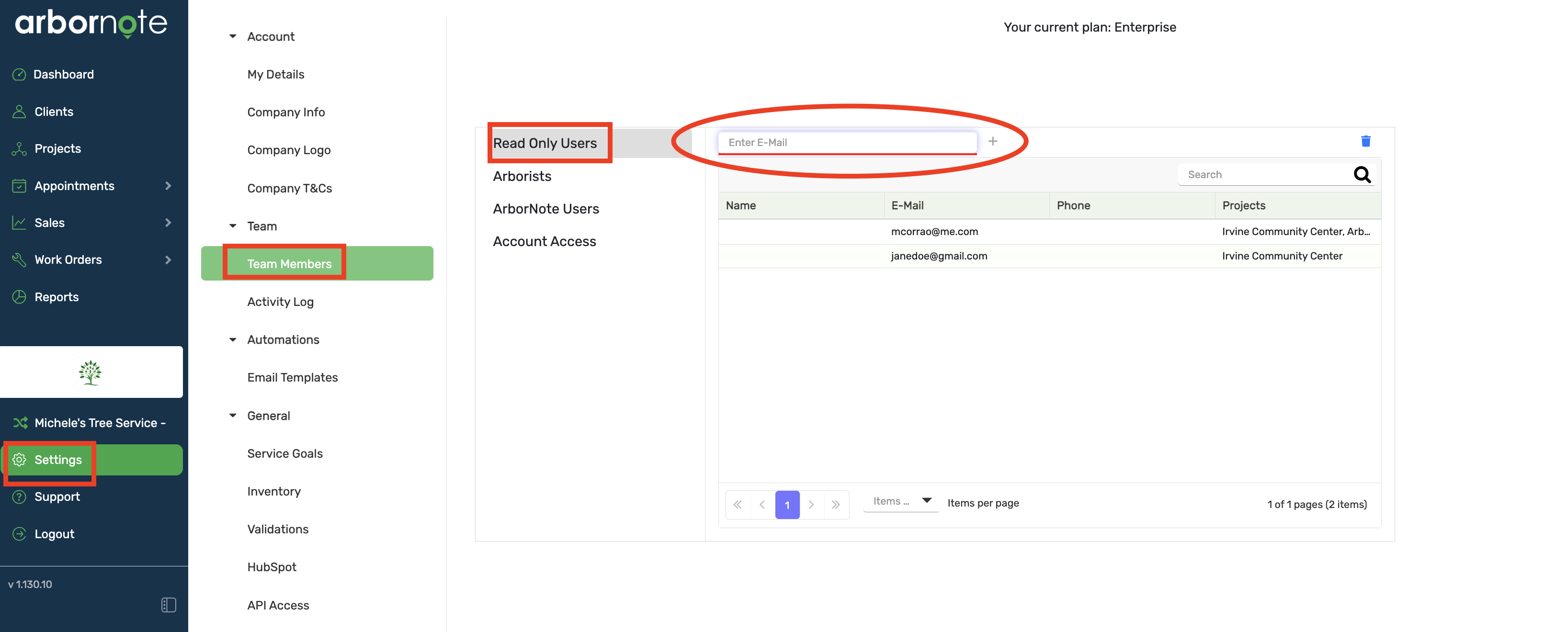The height and width of the screenshot is (632, 1568).
Task: Select page 1 pagination button
Action: point(786,504)
